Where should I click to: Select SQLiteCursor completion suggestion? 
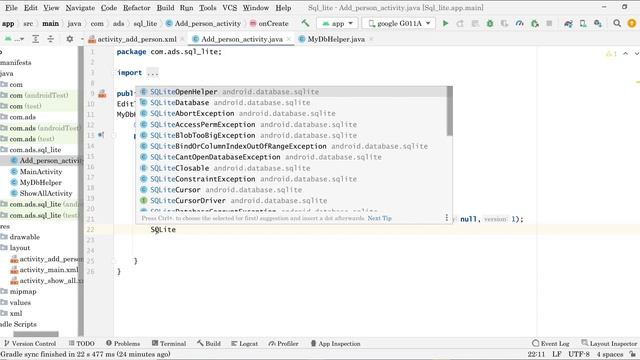click(291, 190)
